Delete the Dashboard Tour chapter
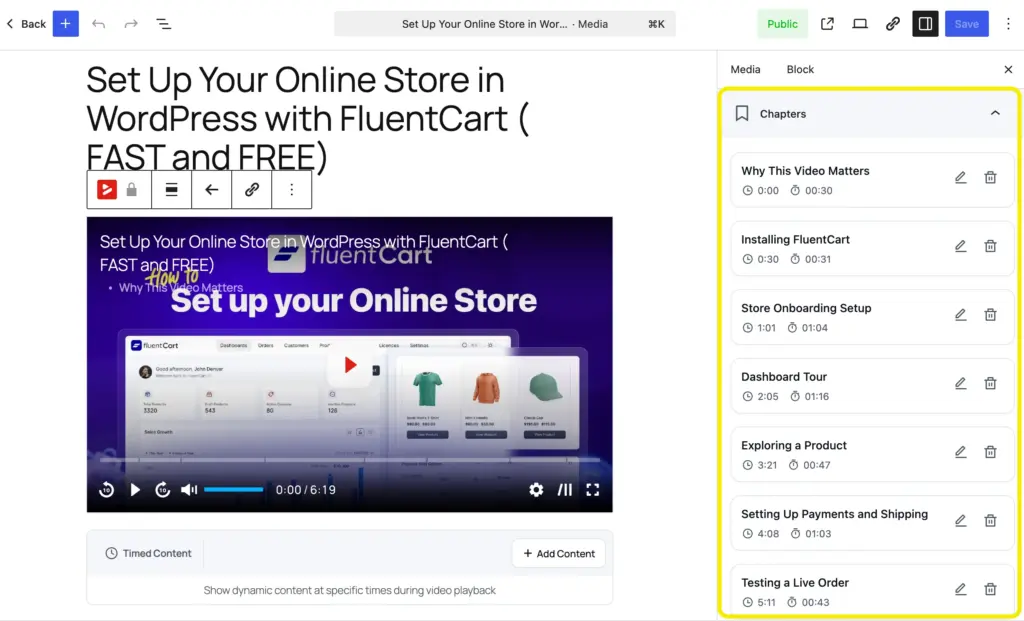Screen dimensions: 1024x621 pyautogui.click(x=991, y=383)
